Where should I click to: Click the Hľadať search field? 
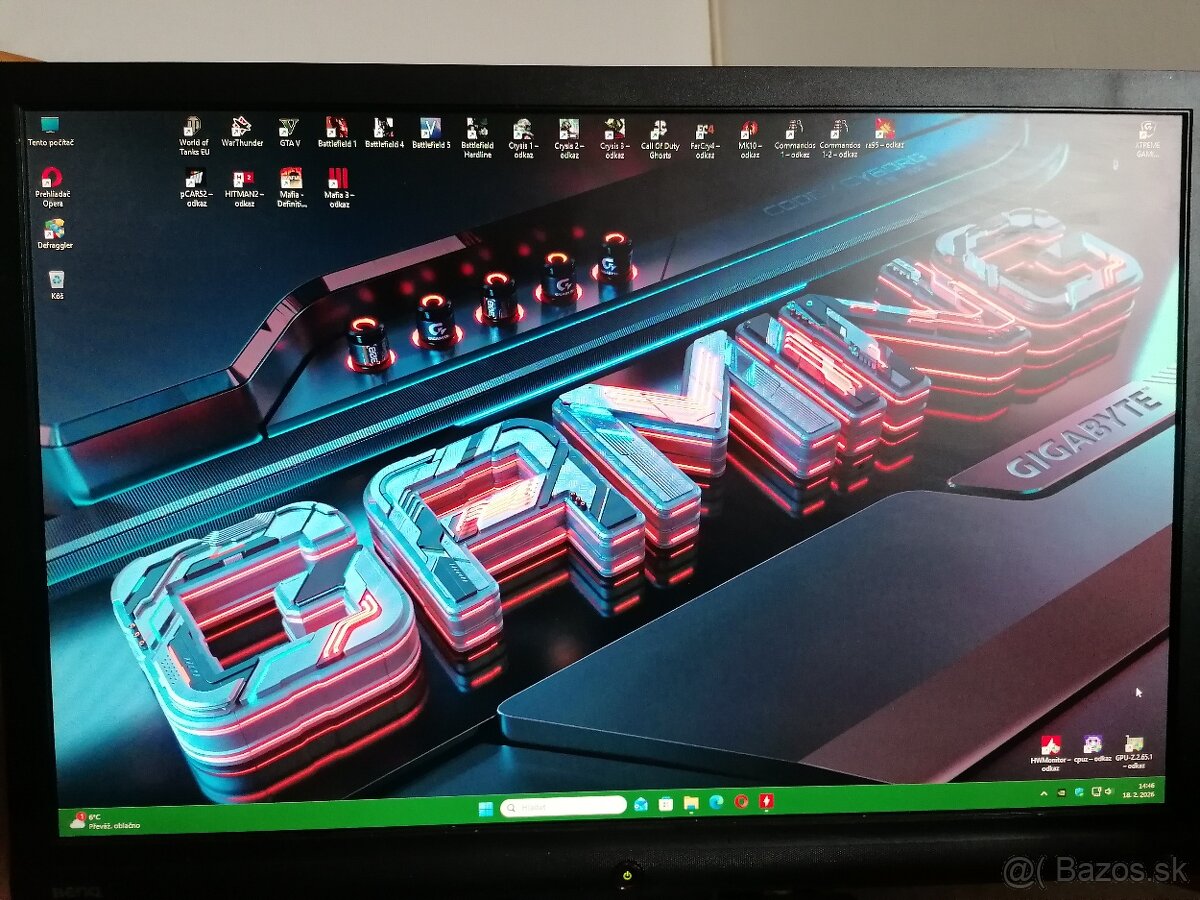560,805
